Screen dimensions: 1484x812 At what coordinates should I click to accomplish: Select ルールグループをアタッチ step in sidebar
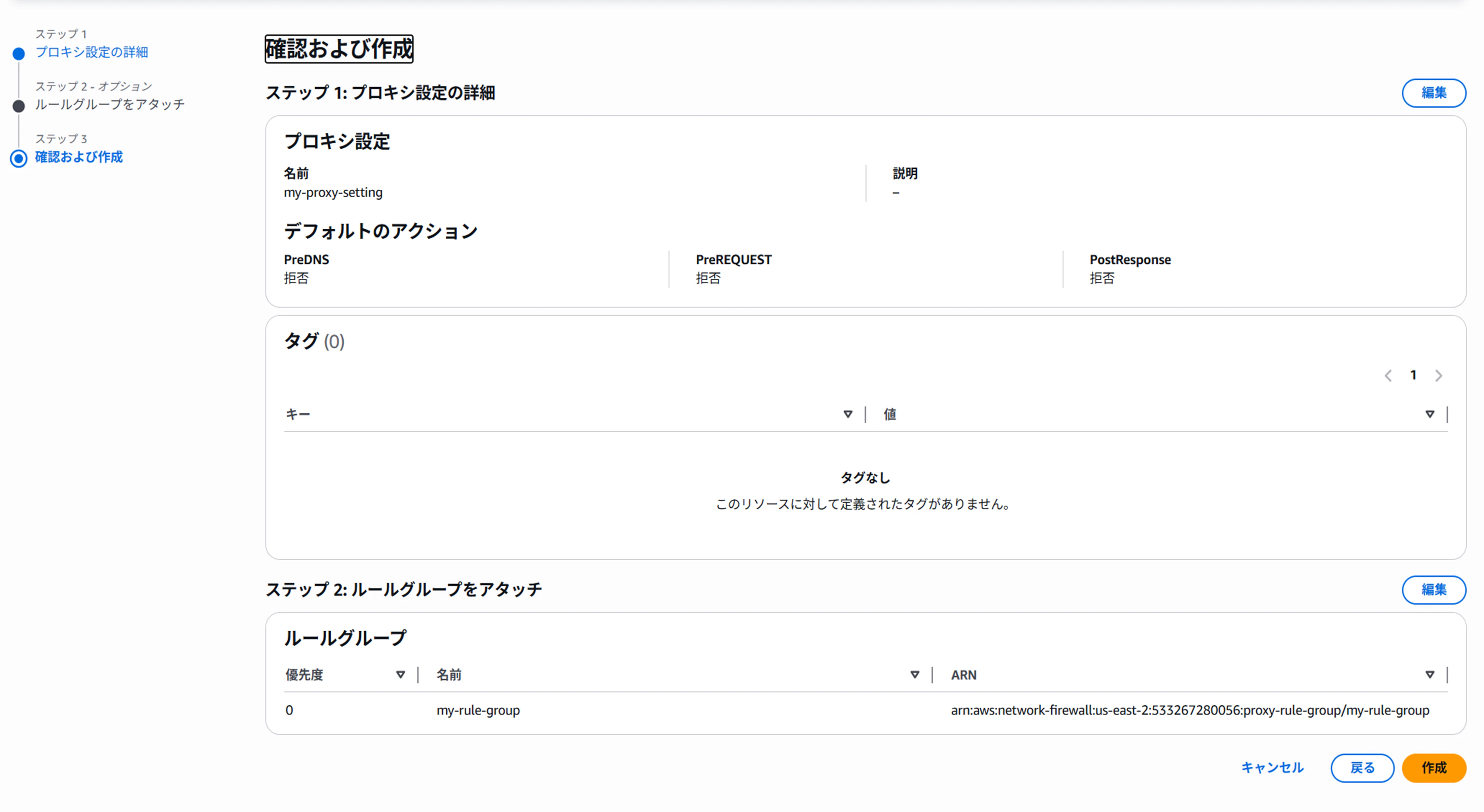[110, 104]
